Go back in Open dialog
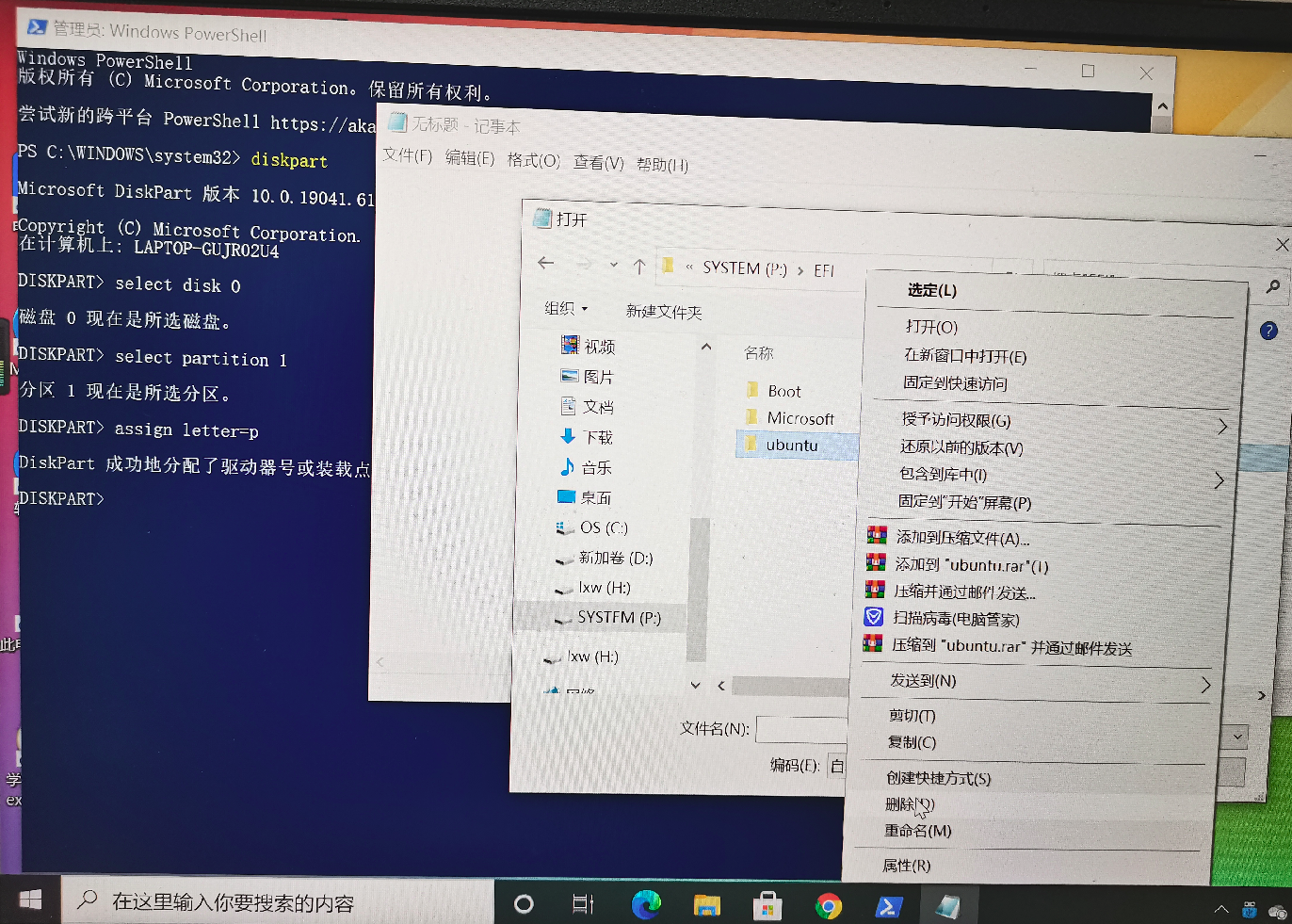1292x924 pixels. 546,263
